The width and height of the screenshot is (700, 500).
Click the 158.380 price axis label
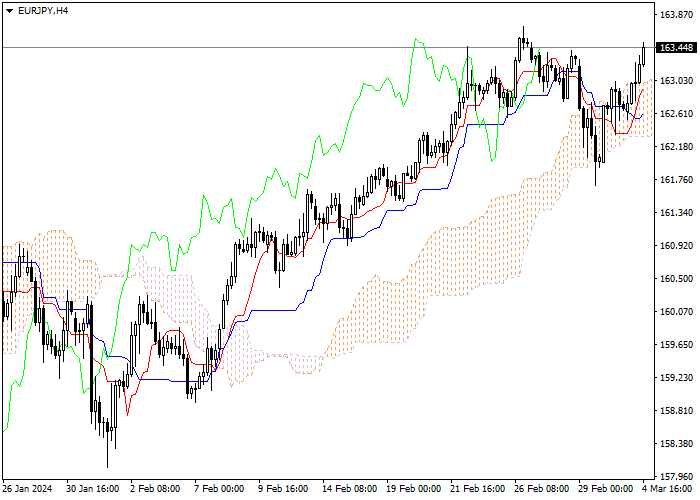point(676,444)
